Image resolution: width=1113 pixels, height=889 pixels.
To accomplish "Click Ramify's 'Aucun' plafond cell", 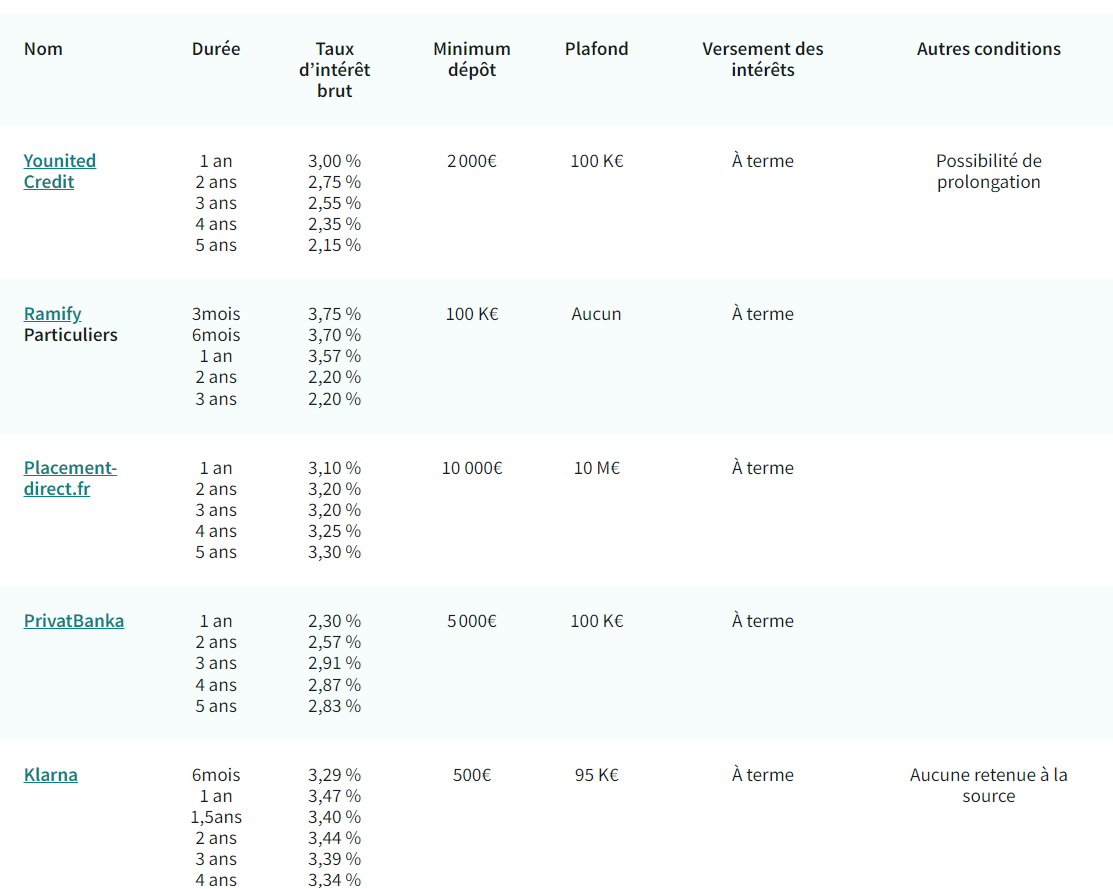I will (x=596, y=314).
